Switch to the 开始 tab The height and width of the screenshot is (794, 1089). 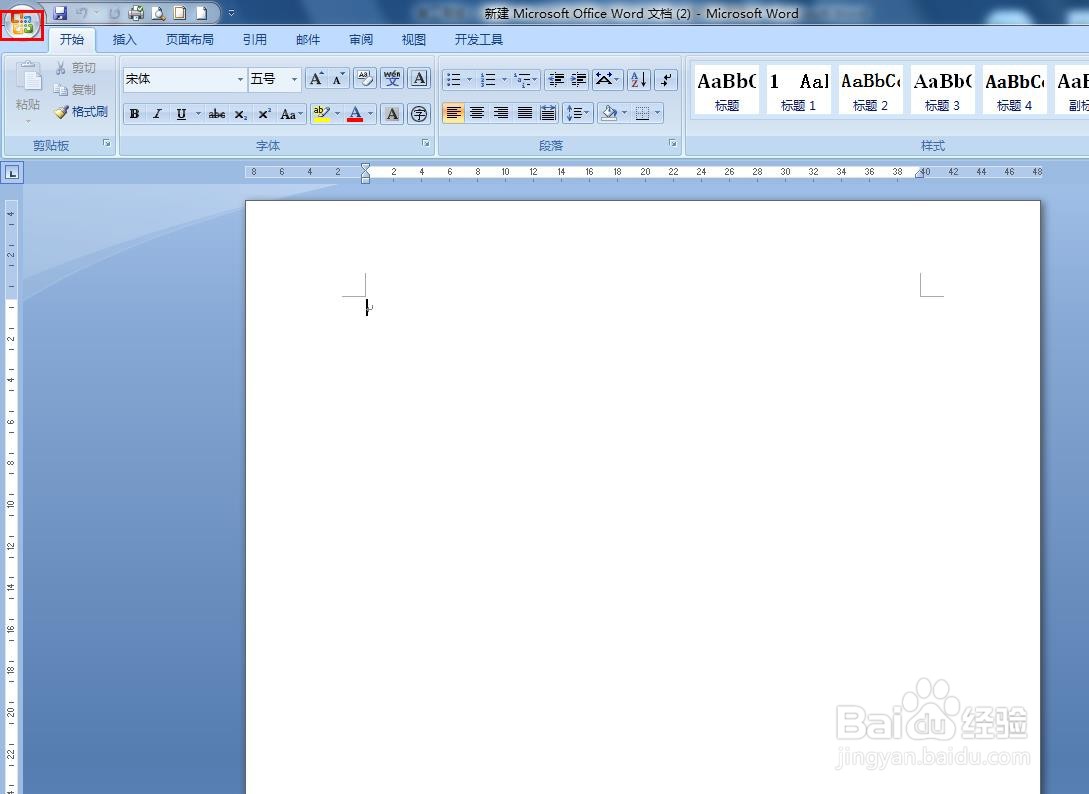72,40
